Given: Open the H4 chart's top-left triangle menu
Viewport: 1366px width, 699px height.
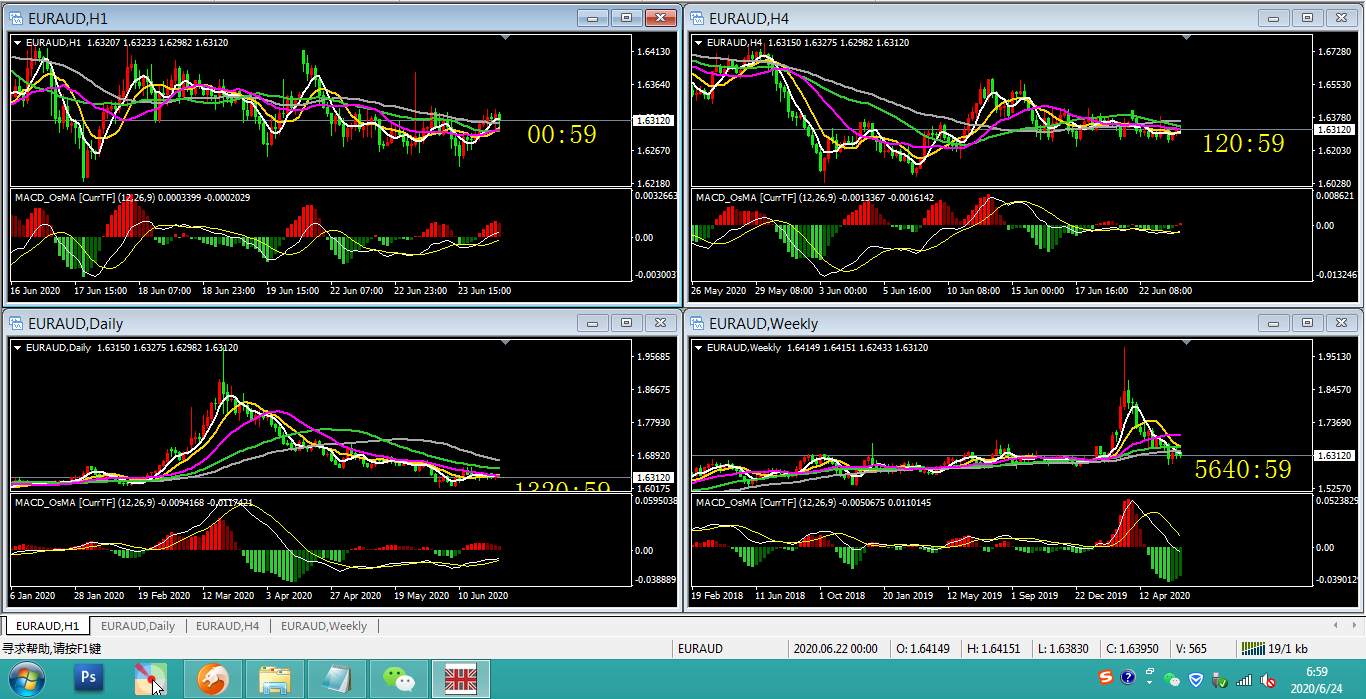Looking at the screenshot, I should coord(699,42).
